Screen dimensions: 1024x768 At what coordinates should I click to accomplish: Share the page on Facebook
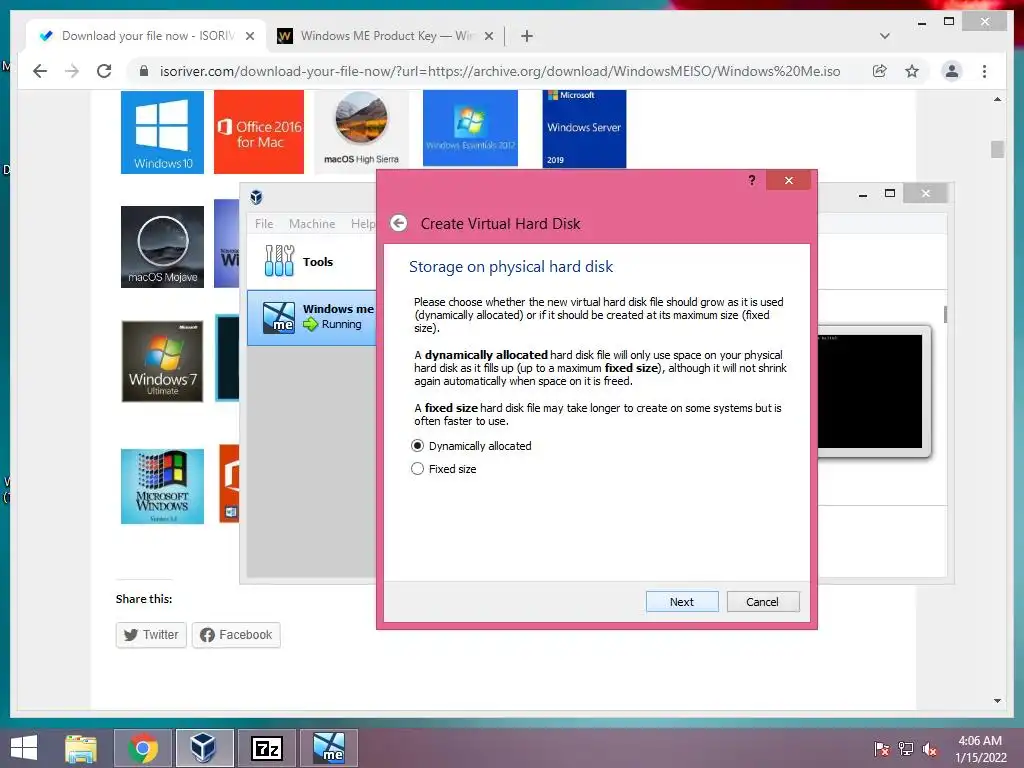(236, 635)
